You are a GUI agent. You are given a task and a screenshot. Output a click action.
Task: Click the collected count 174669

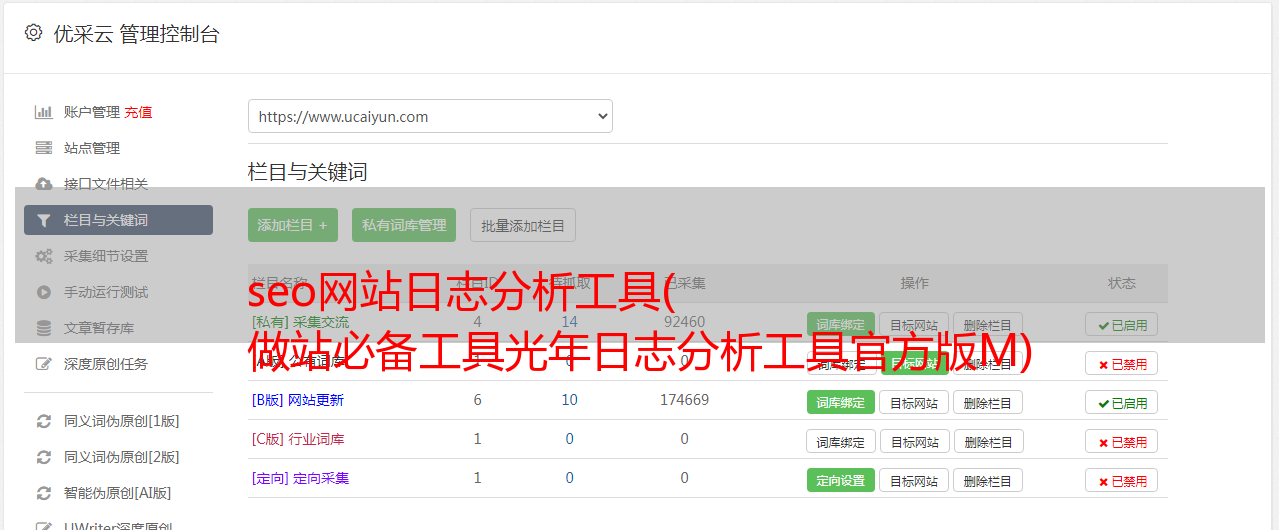click(684, 400)
